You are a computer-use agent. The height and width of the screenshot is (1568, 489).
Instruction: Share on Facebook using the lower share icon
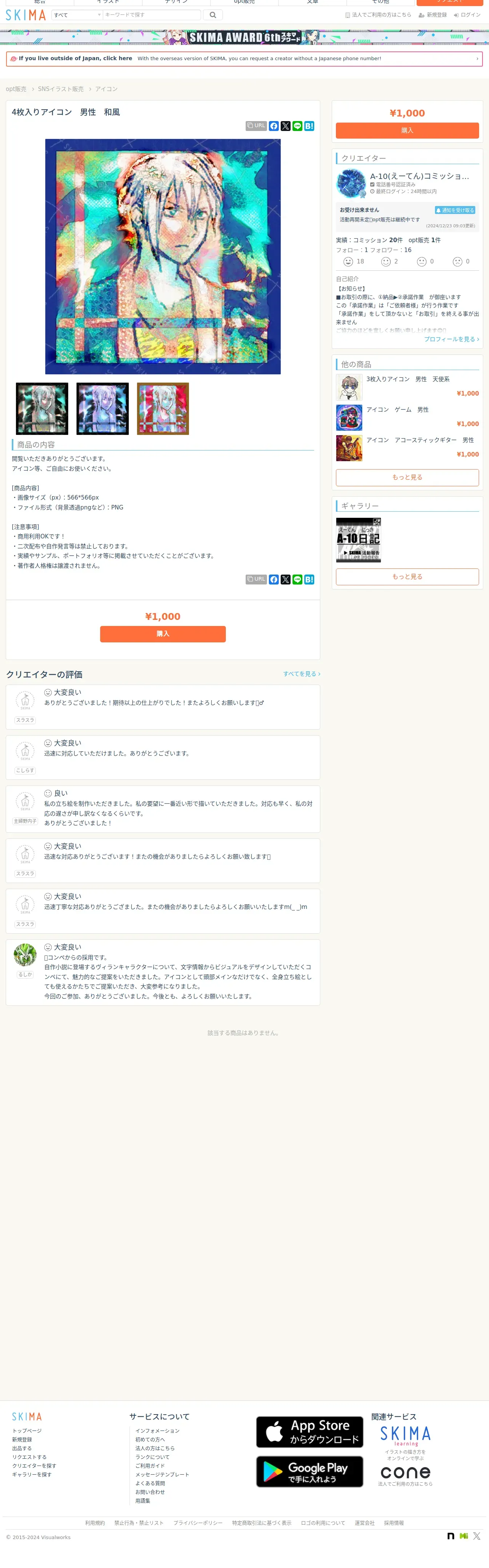coord(274,580)
